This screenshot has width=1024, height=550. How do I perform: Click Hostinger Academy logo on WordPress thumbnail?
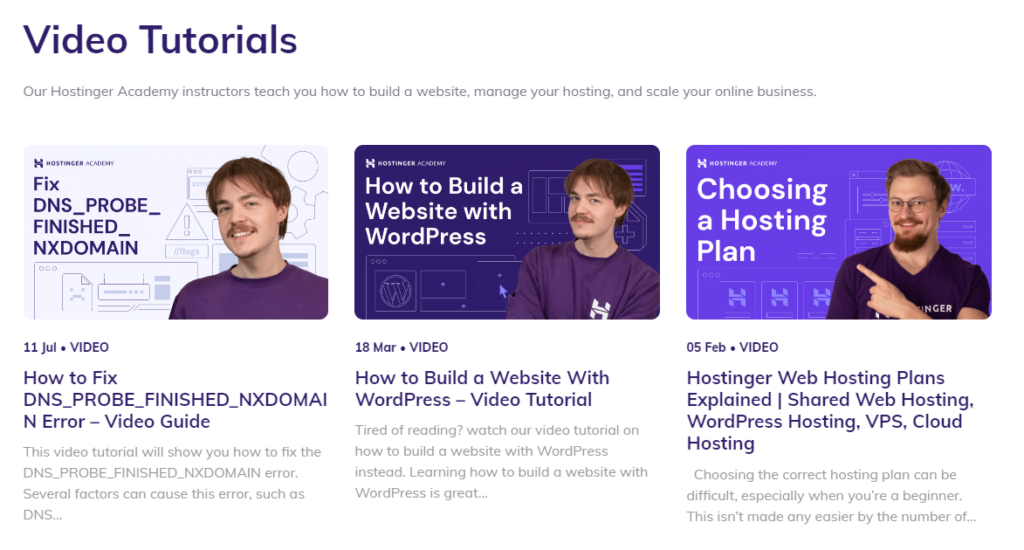[x=406, y=163]
